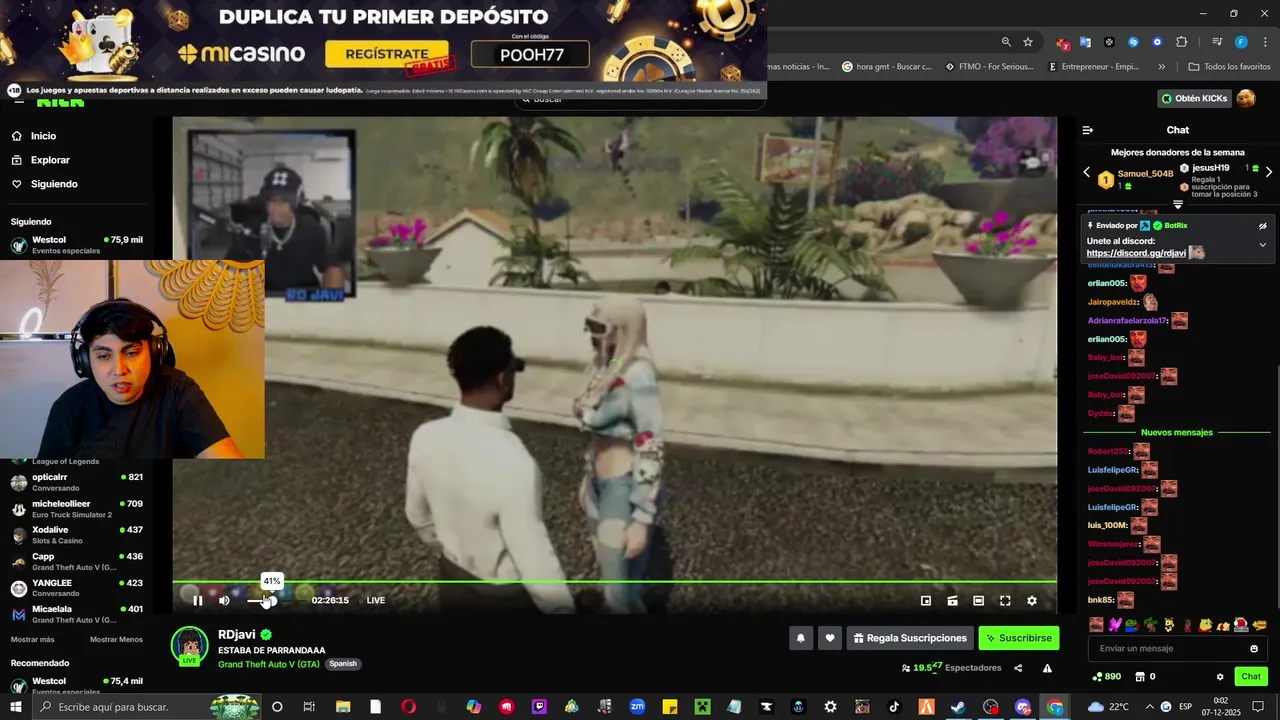Open mini player mode icon
This screenshot has width=1280, height=720.
click(926, 600)
